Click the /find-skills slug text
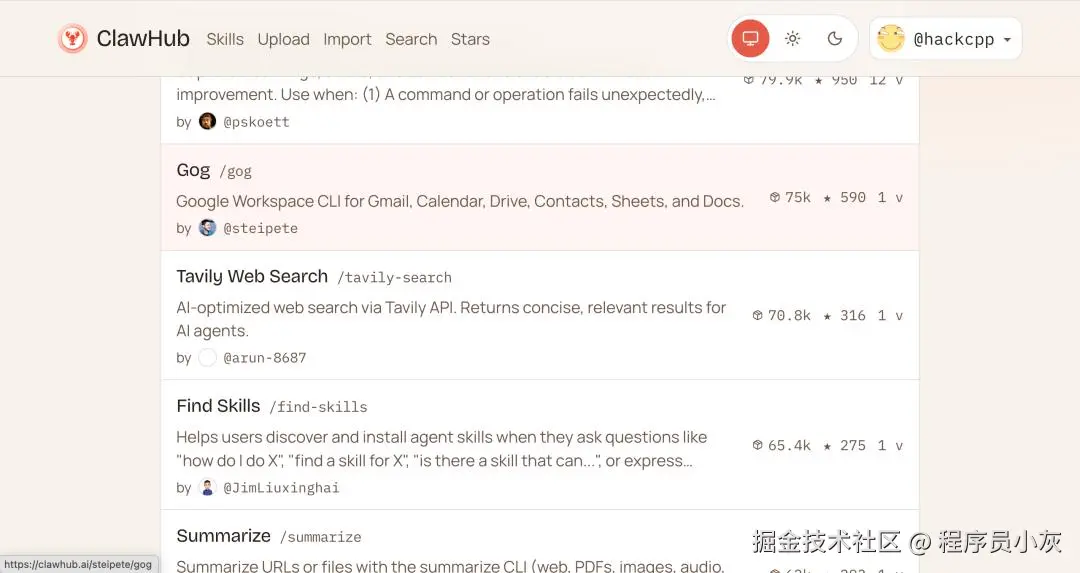 coord(318,407)
